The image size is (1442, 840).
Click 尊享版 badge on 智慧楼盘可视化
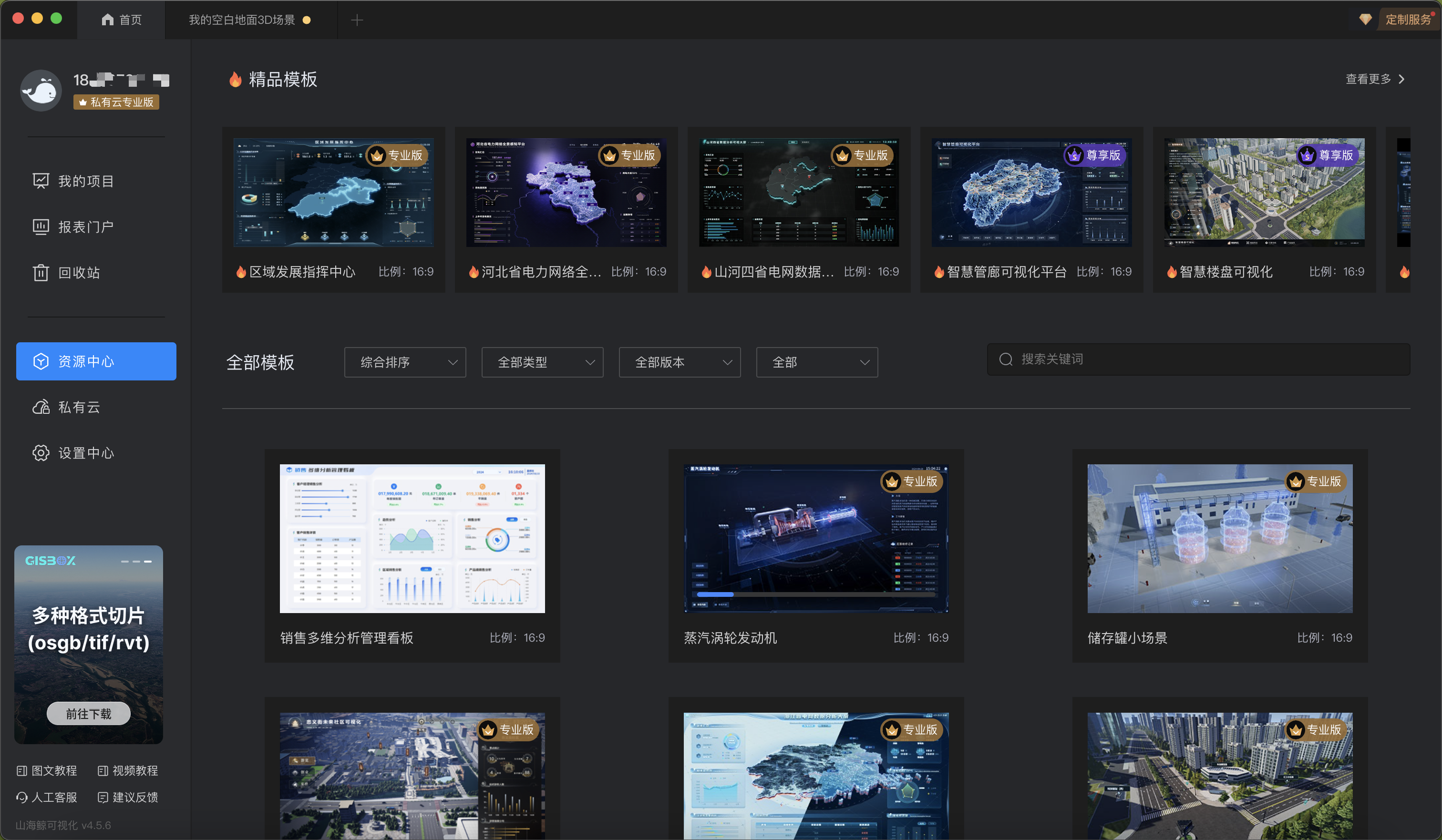tap(1327, 155)
